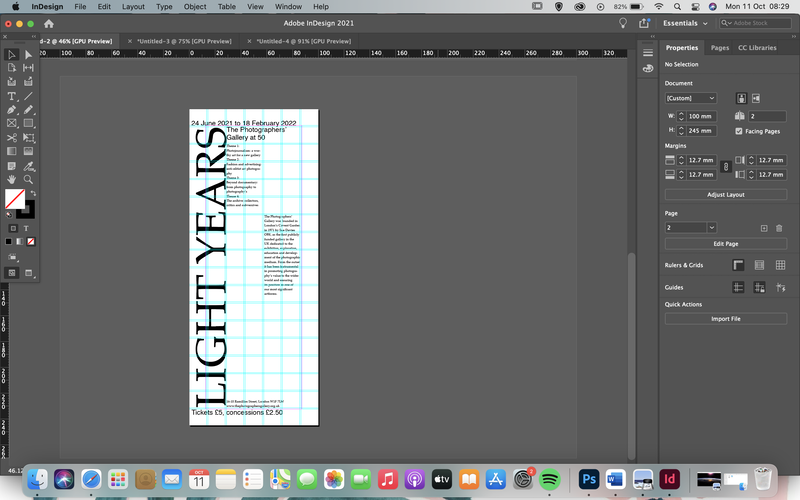Toggle the Facing Pages checkbox
800x500 pixels.
(739, 131)
